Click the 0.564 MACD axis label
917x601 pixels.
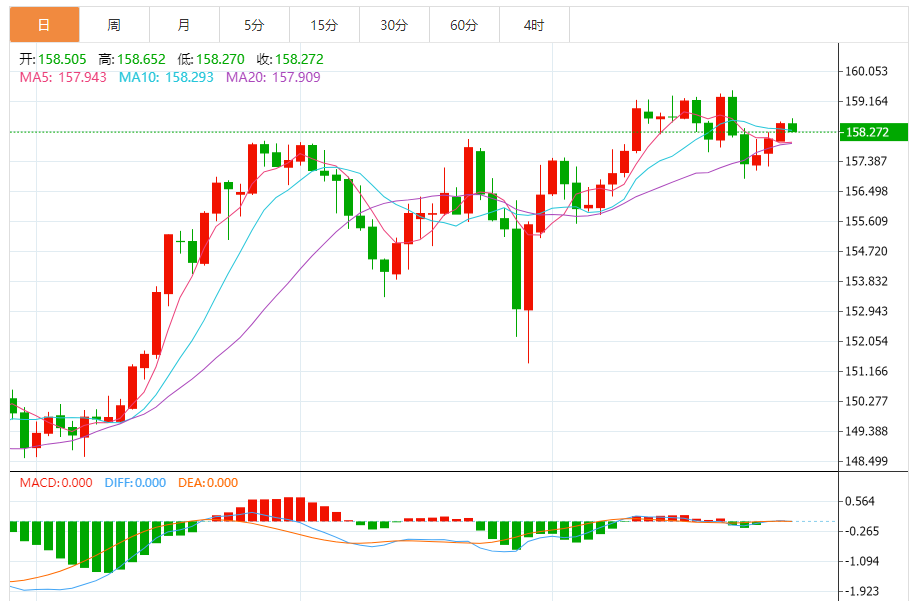(x=860, y=501)
